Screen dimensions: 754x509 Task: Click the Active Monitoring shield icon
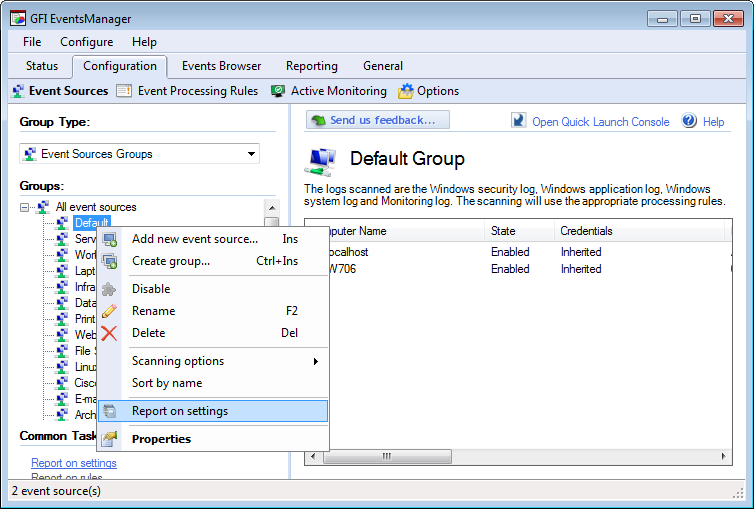277,91
